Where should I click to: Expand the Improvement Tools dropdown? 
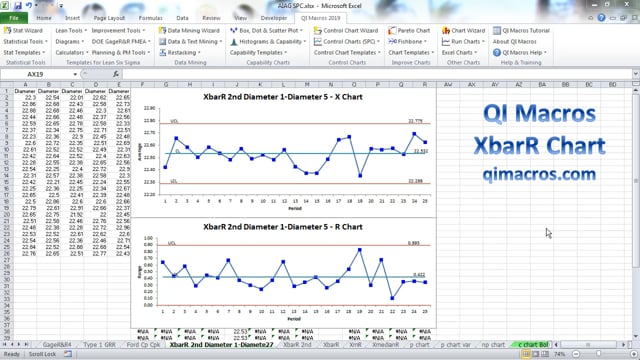(118, 31)
